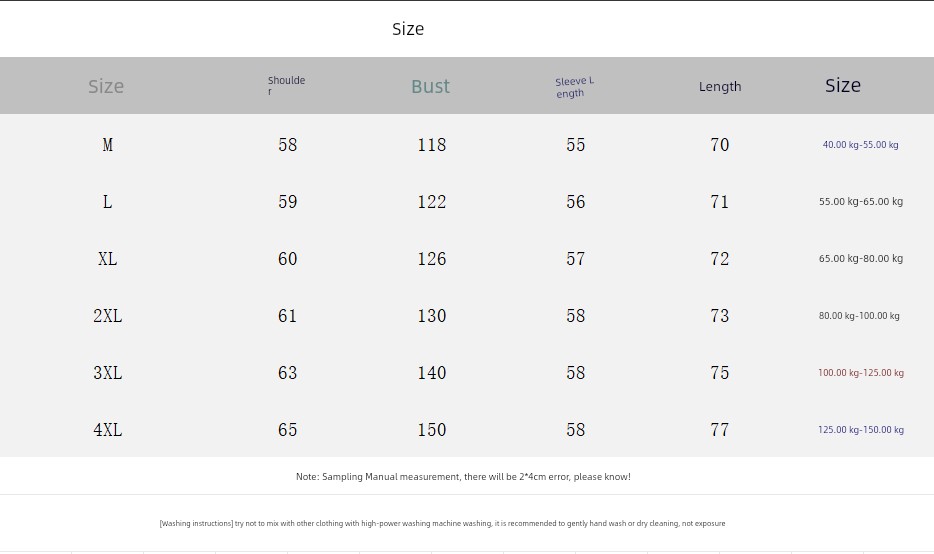Screen dimensions: 934x554
Task: Select the Length column header
Action: [720, 86]
